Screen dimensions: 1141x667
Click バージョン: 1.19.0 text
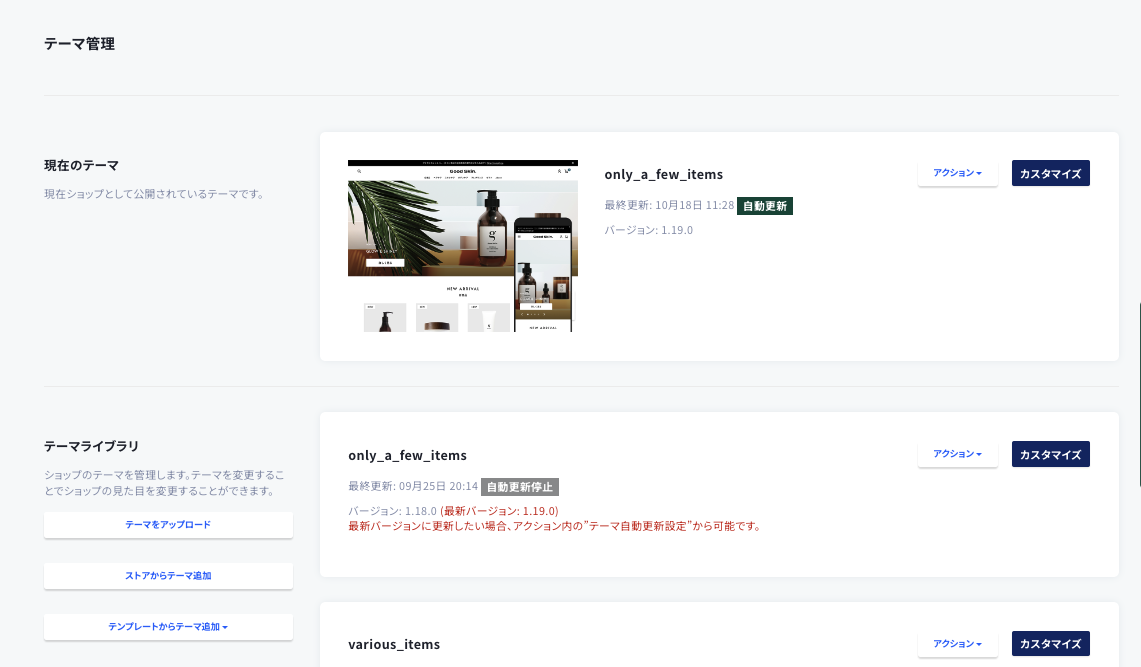coord(648,230)
